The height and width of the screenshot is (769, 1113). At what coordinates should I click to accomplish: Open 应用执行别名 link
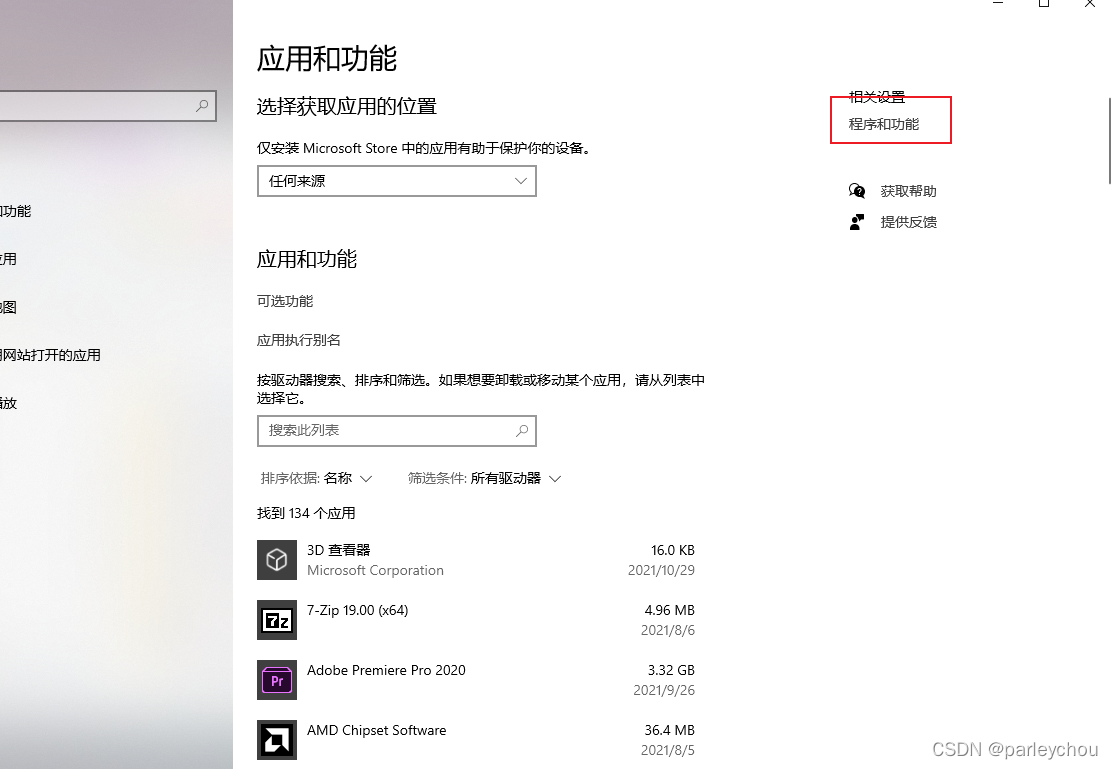pyautogui.click(x=299, y=340)
